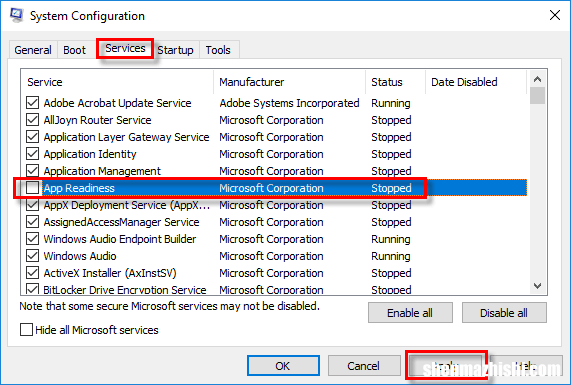Click the Disable all button
The image size is (571, 385).
[x=504, y=313]
